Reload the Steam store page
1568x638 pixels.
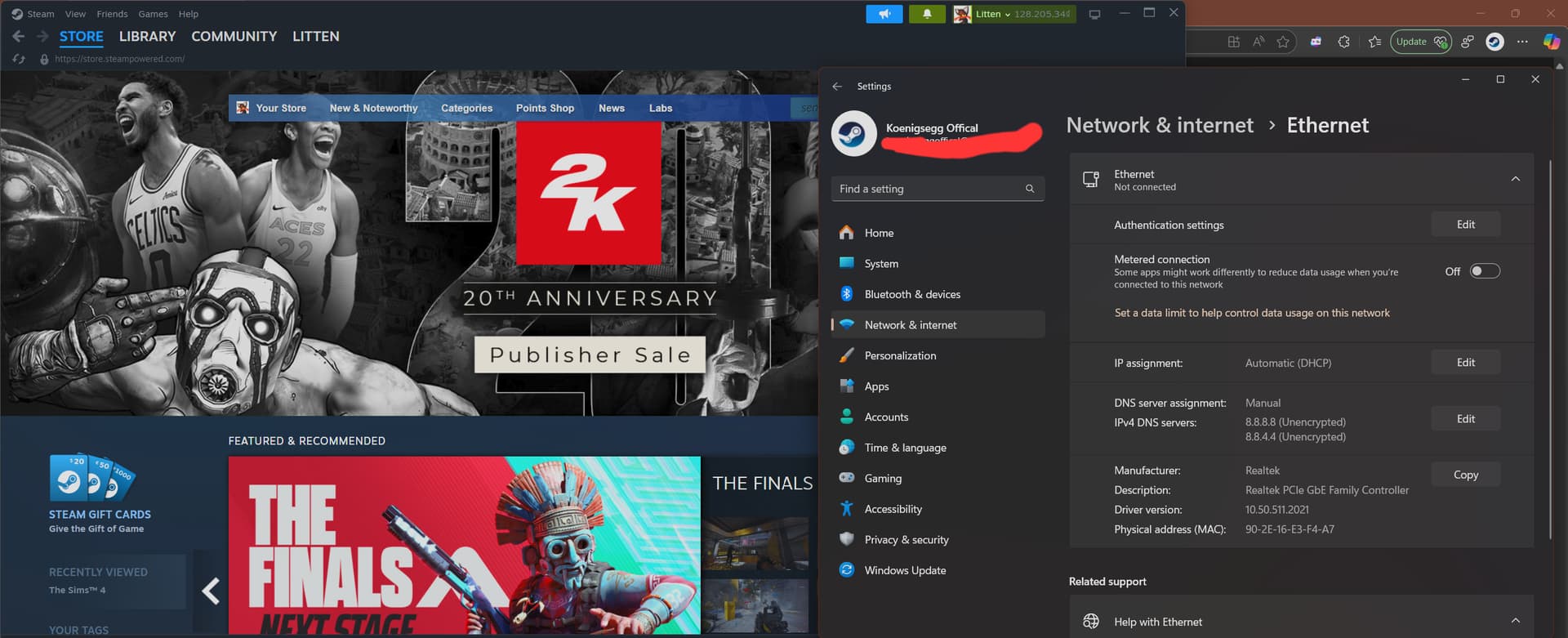tap(19, 59)
